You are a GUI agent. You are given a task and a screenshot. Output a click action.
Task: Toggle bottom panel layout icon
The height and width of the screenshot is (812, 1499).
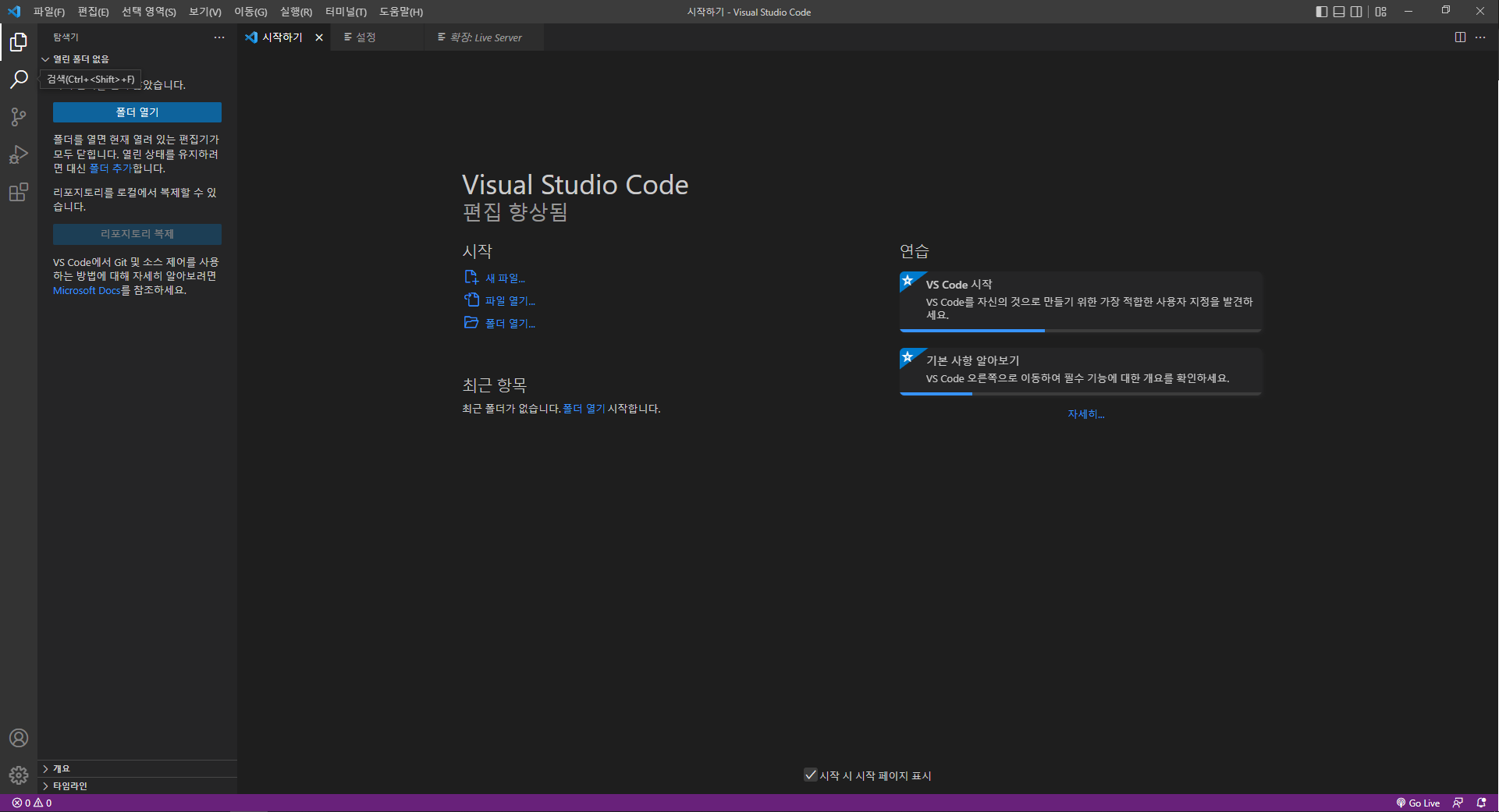pyautogui.click(x=1339, y=12)
